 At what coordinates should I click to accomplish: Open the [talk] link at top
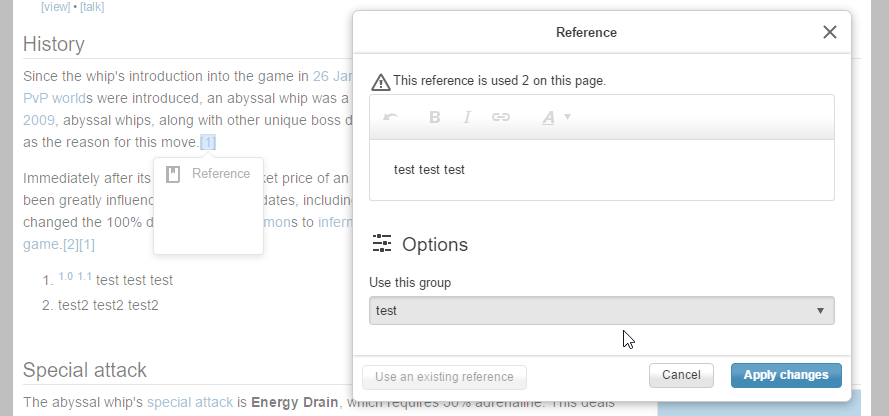[92, 6]
